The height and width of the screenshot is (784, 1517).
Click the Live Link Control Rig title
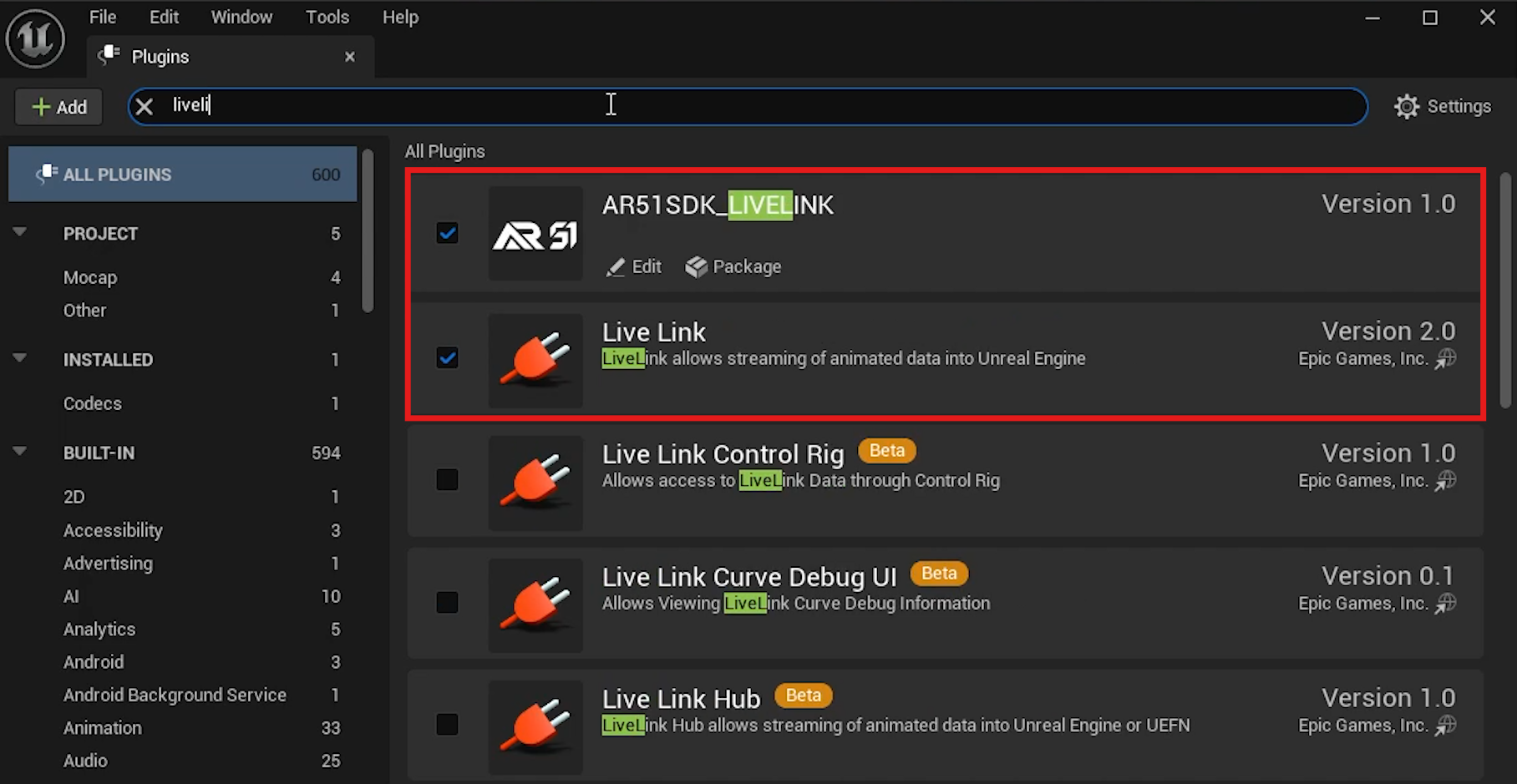[x=723, y=454]
